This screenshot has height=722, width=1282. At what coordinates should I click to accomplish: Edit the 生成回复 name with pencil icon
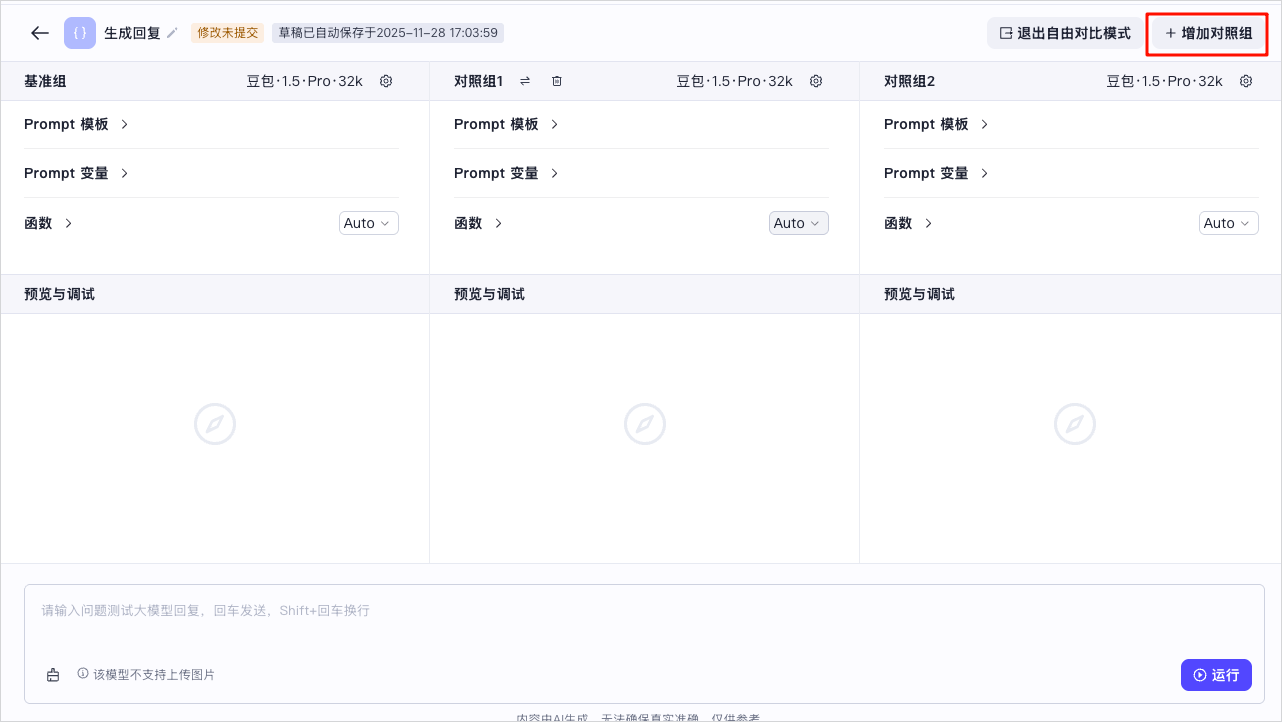tap(172, 33)
